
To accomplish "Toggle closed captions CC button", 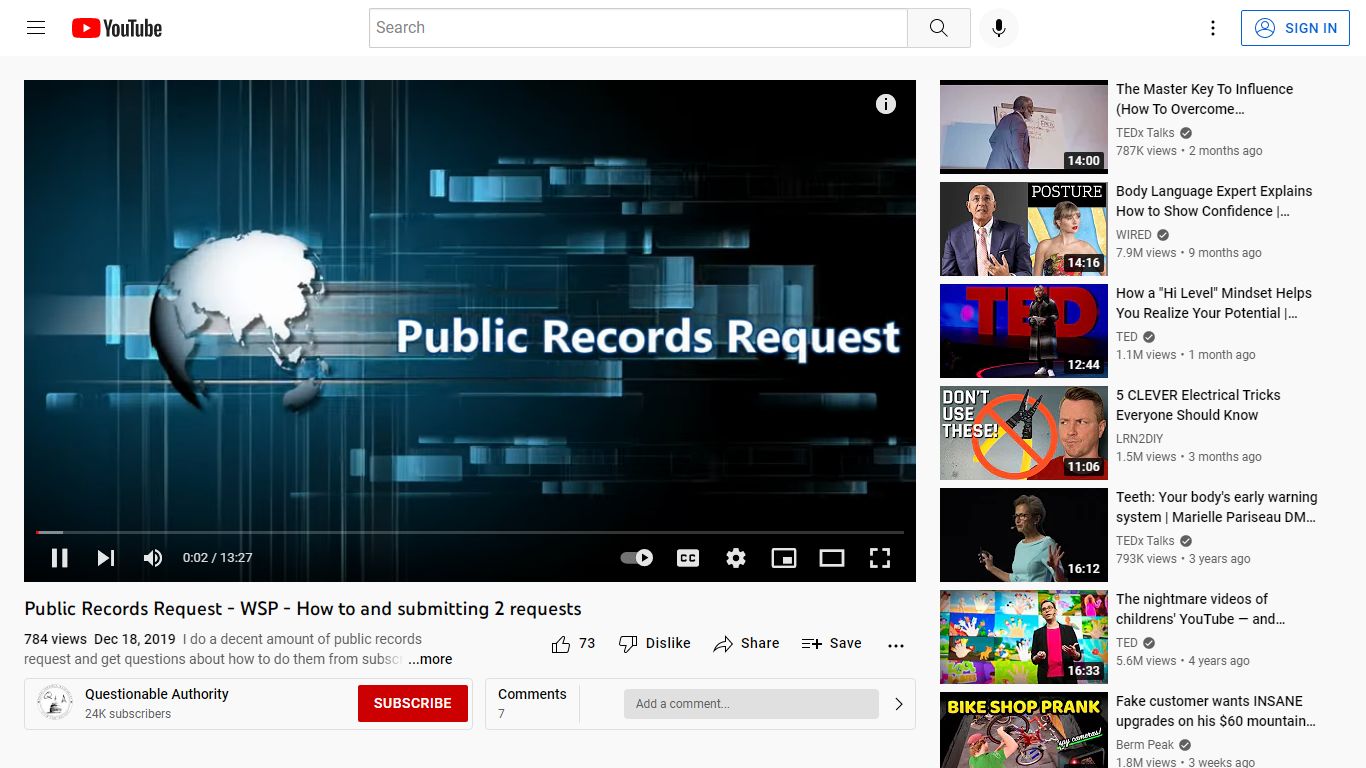I will (x=688, y=558).
